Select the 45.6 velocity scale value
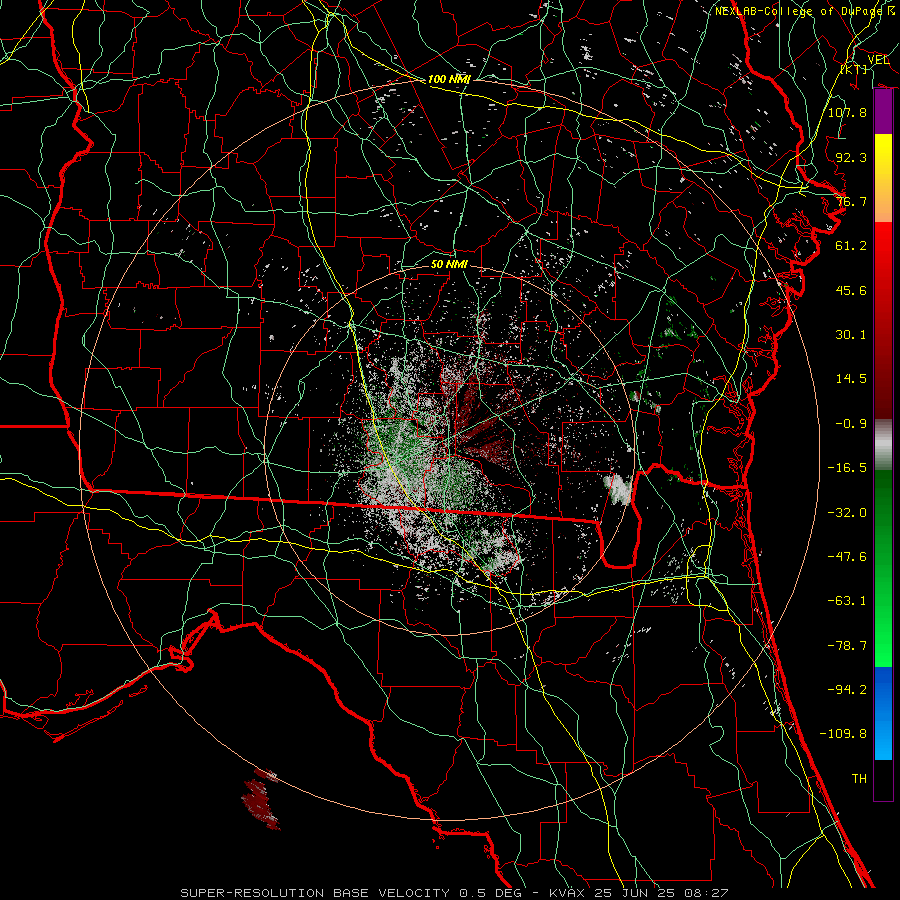 851,290
